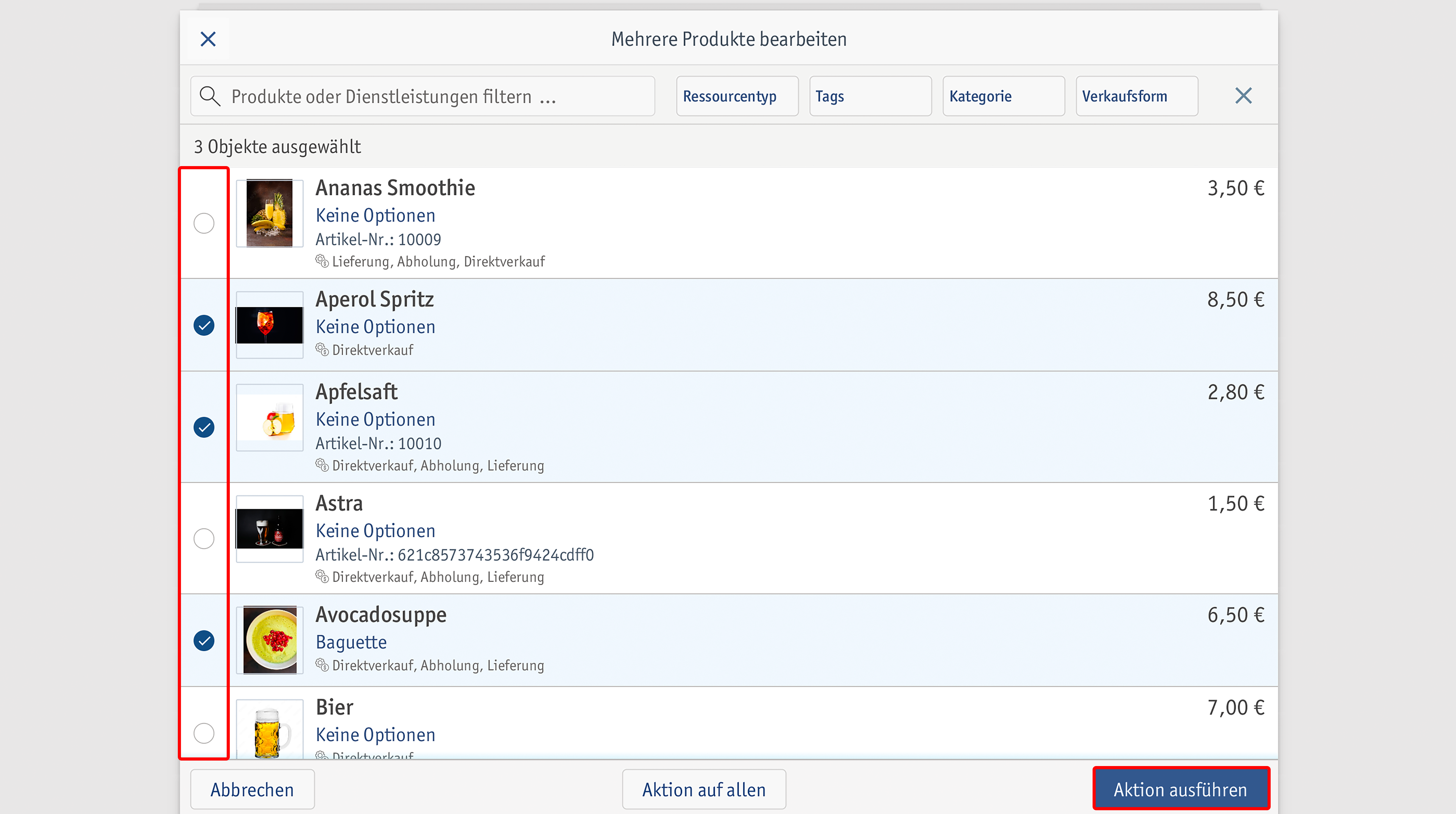Click the sales-type icon under Ananas Smoothie
The width and height of the screenshot is (1456, 814).
coord(322,261)
